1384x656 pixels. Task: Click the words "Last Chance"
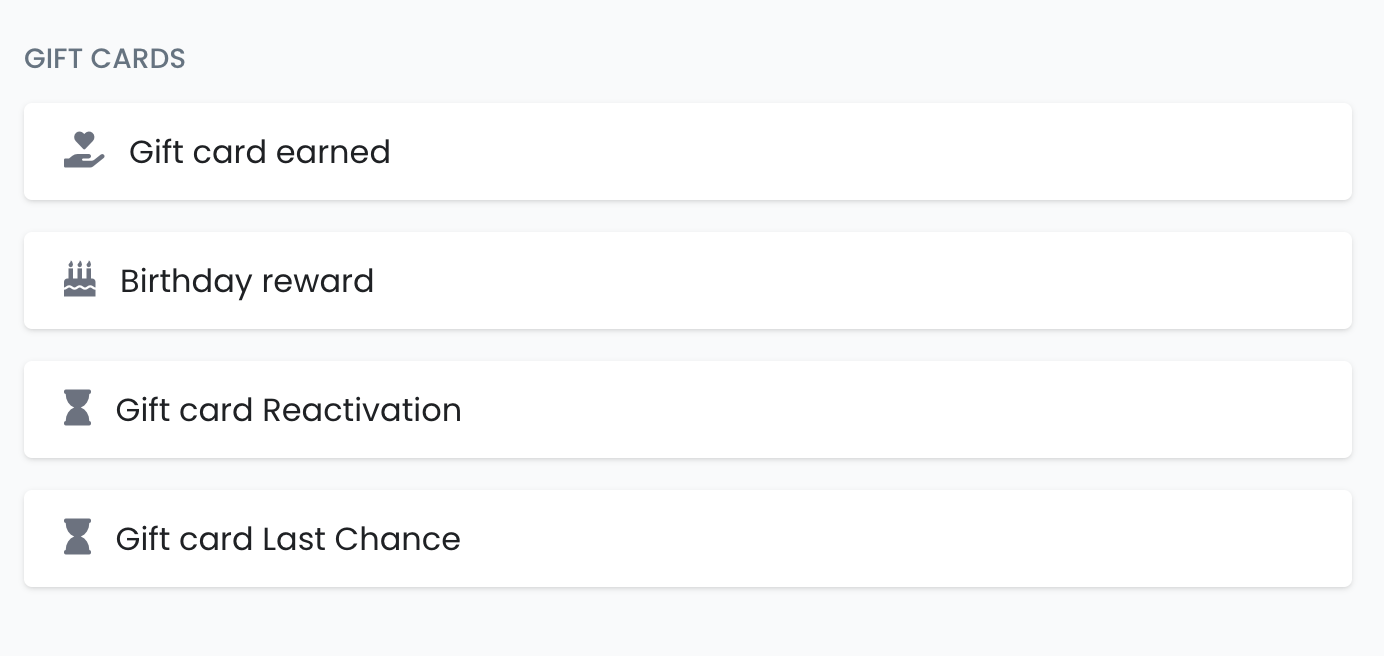point(361,539)
